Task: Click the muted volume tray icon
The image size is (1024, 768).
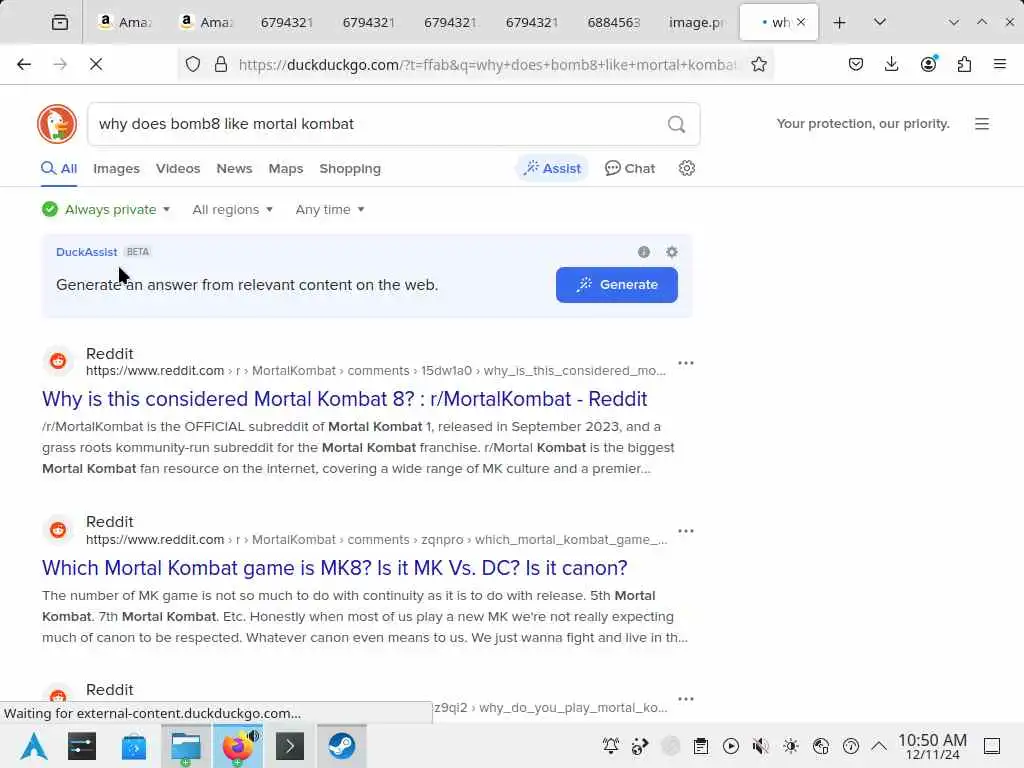Action: pyautogui.click(x=760, y=746)
